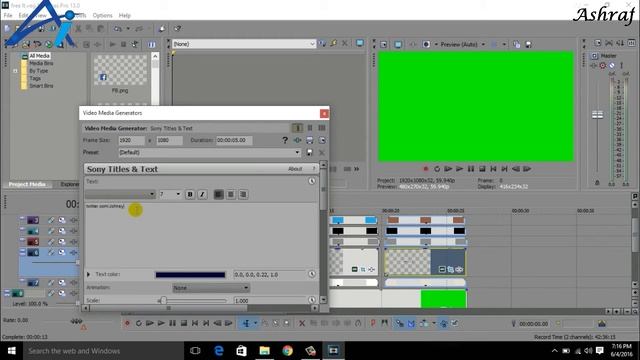The width and height of the screenshot is (640, 360).
Task: Copy snapshot to clipboard icon in preview
Action: click(517, 44)
